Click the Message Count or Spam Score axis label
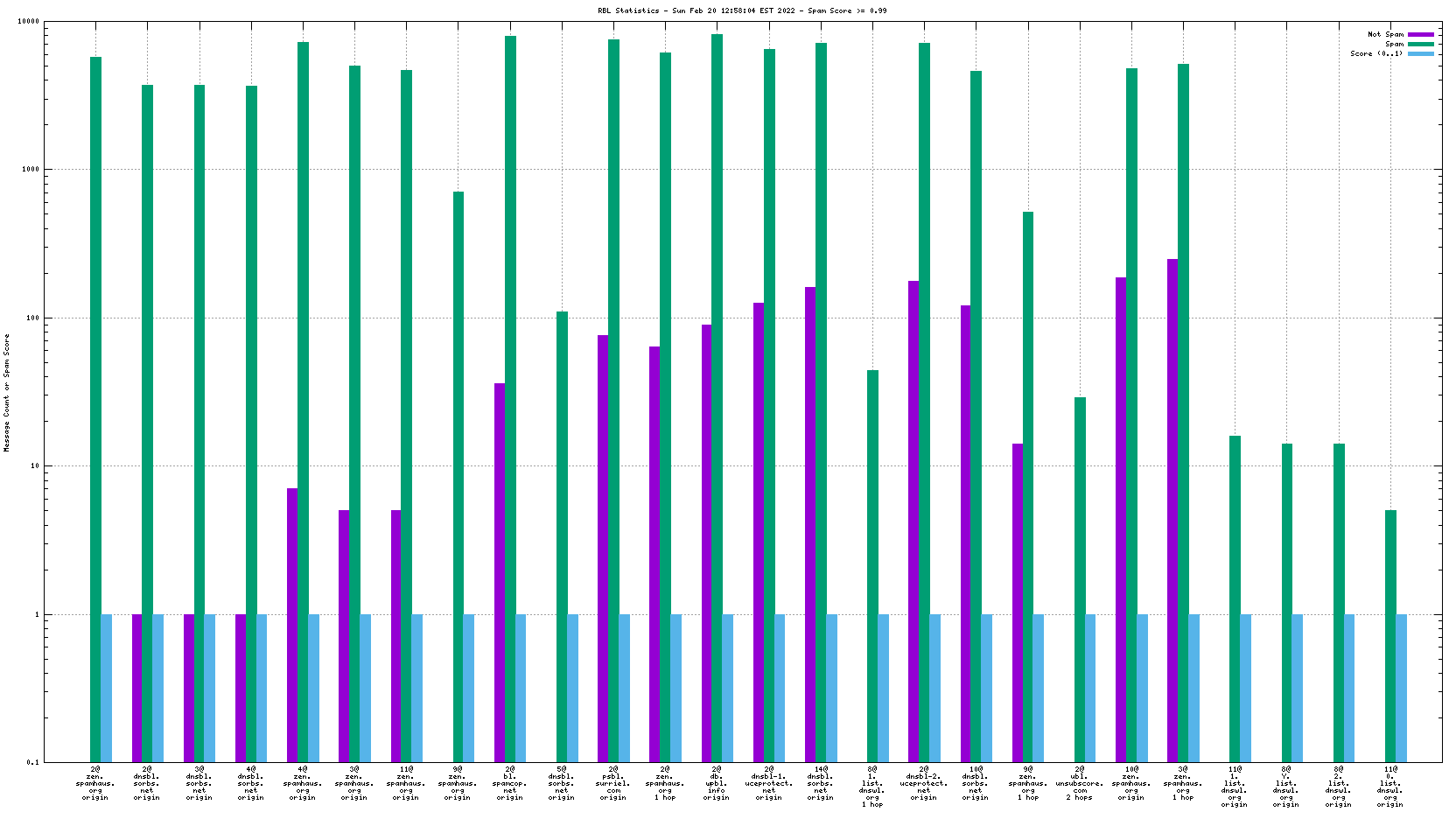 pos(7,392)
